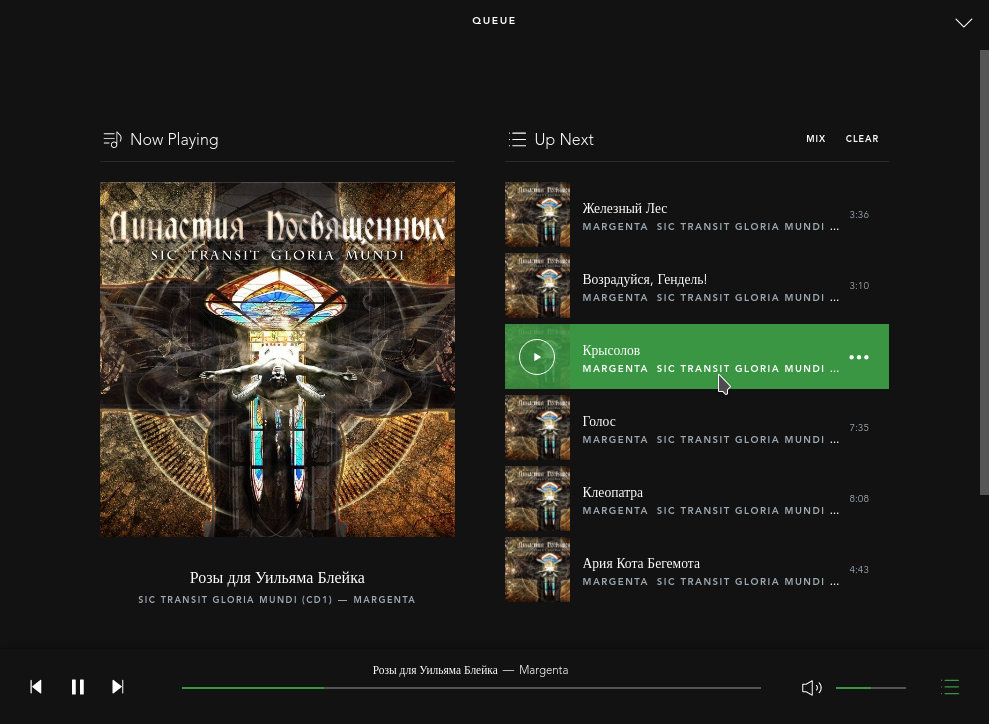Image resolution: width=989 pixels, height=724 pixels.
Task: Click the large now playing album cover
Action: point(278,359)
